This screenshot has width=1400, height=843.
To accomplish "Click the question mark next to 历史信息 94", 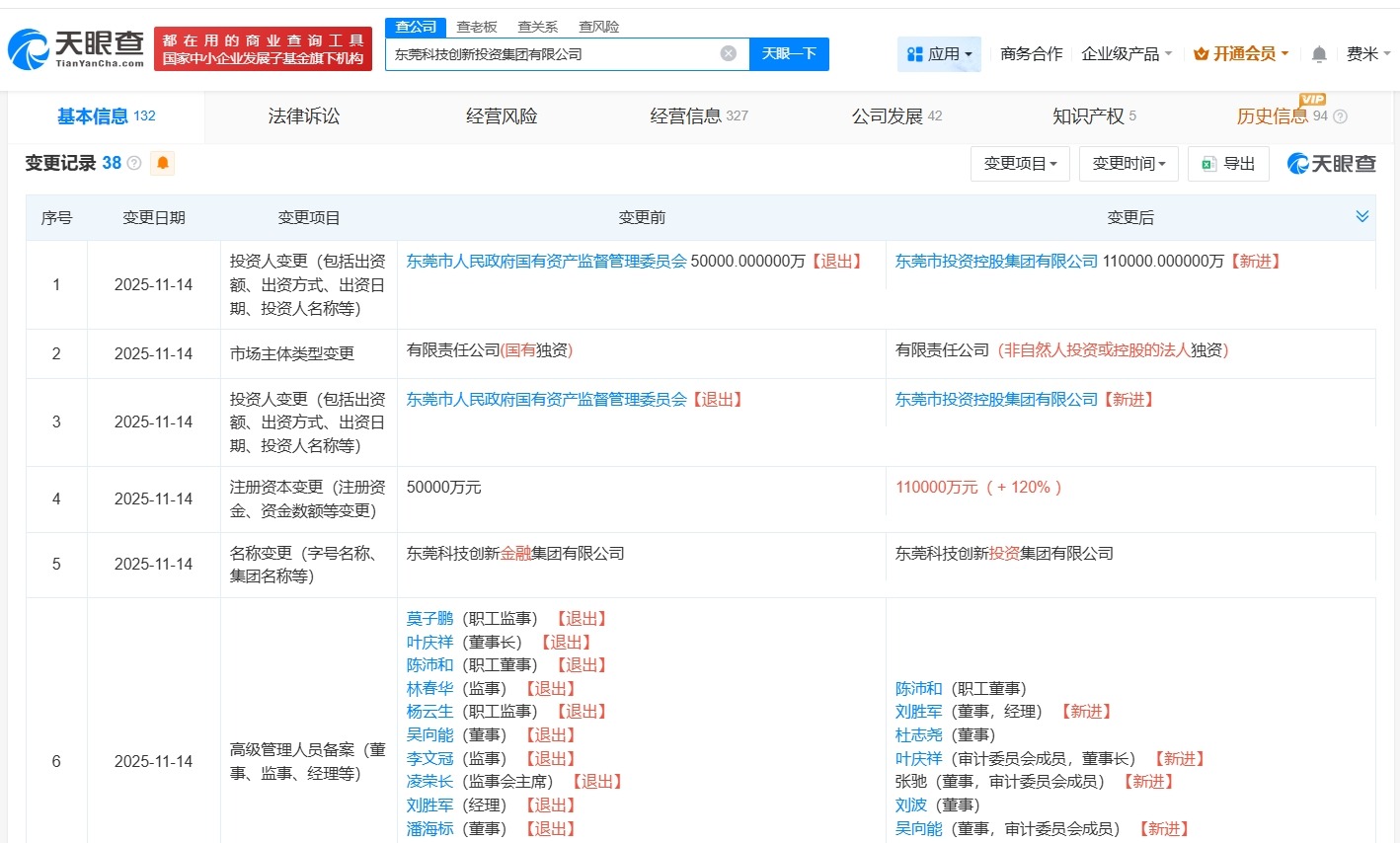I will coord(1339,115).
